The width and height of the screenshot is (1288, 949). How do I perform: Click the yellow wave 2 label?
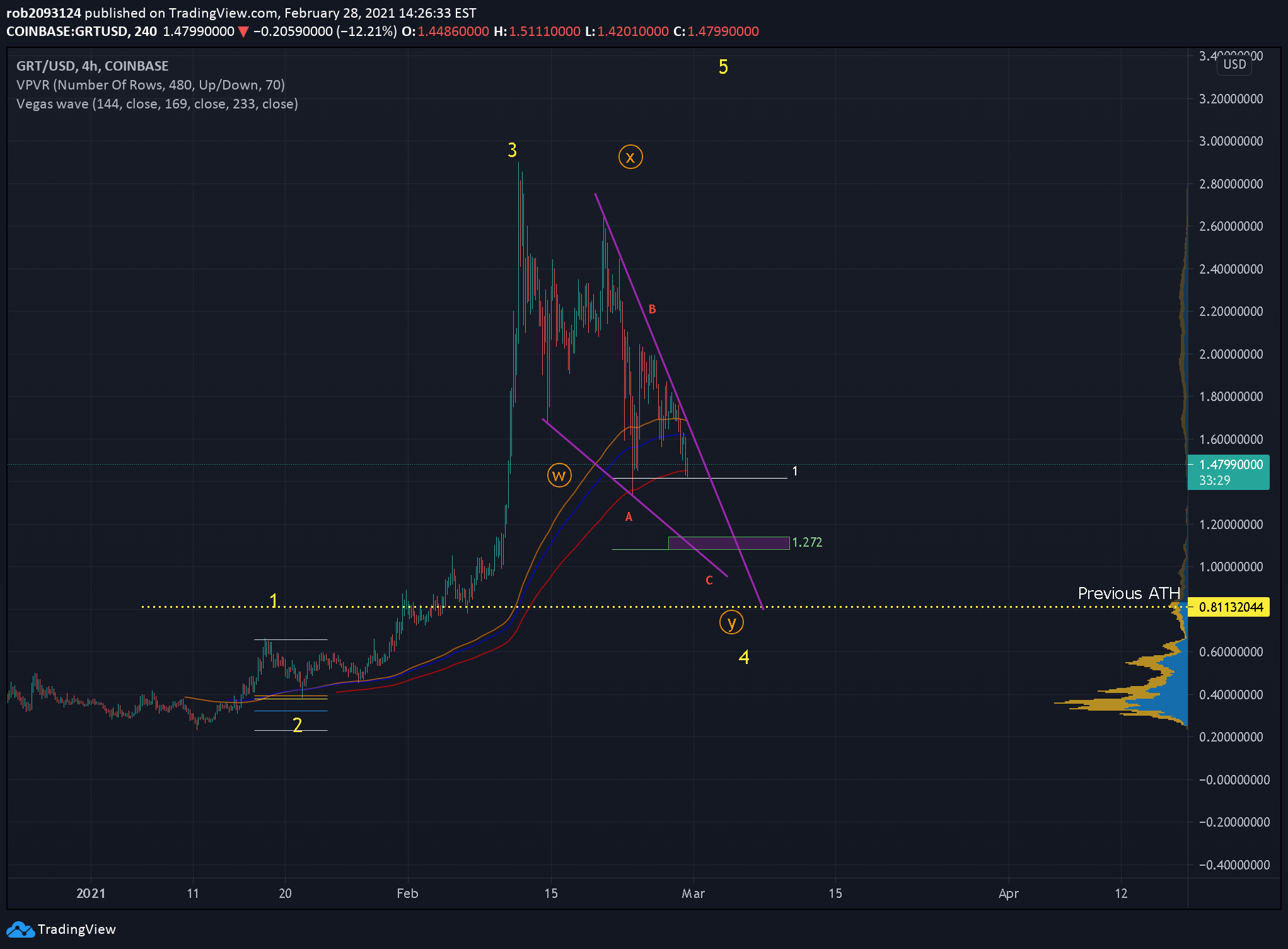298,725
